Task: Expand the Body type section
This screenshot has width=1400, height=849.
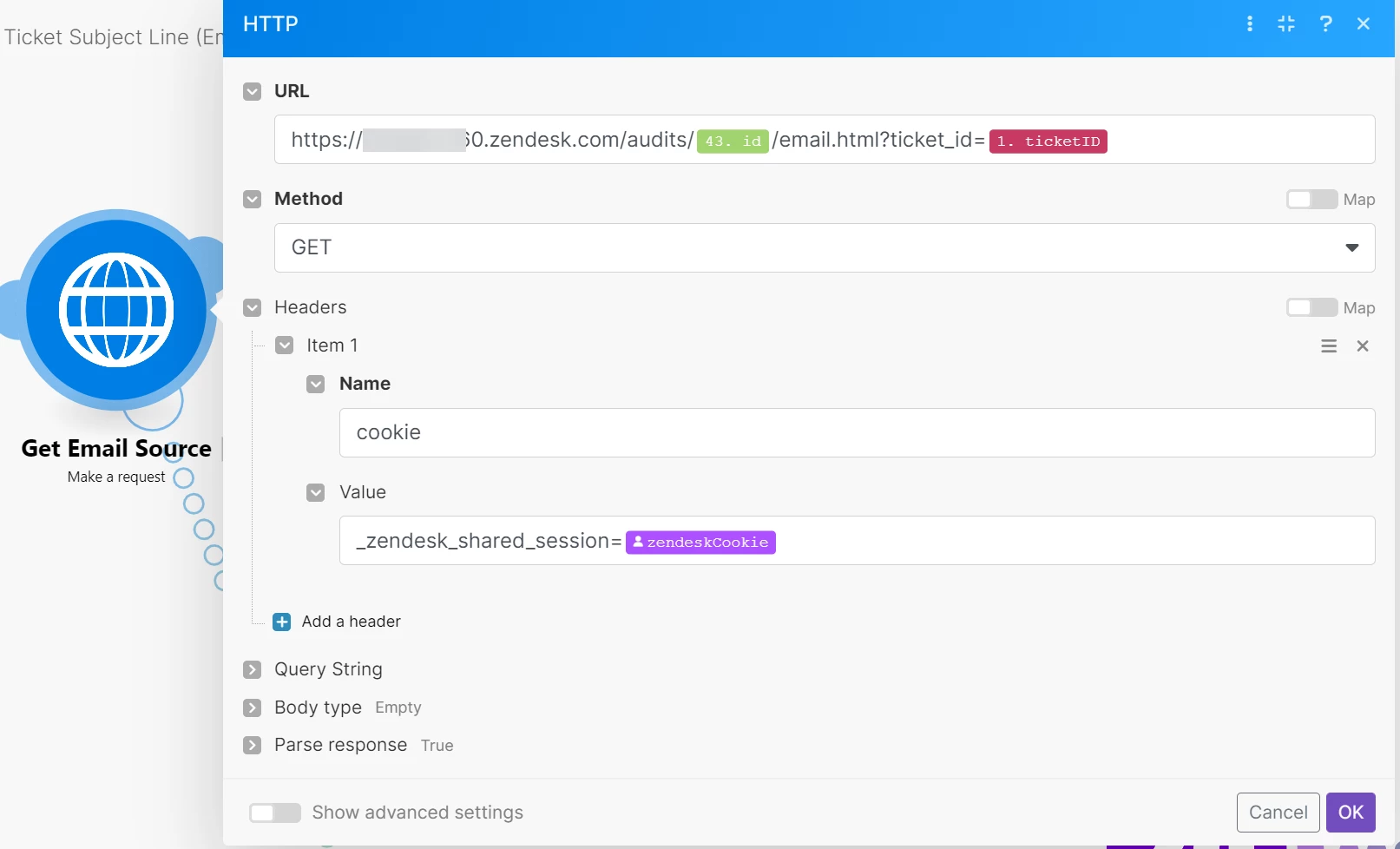Action: point(253,707)
